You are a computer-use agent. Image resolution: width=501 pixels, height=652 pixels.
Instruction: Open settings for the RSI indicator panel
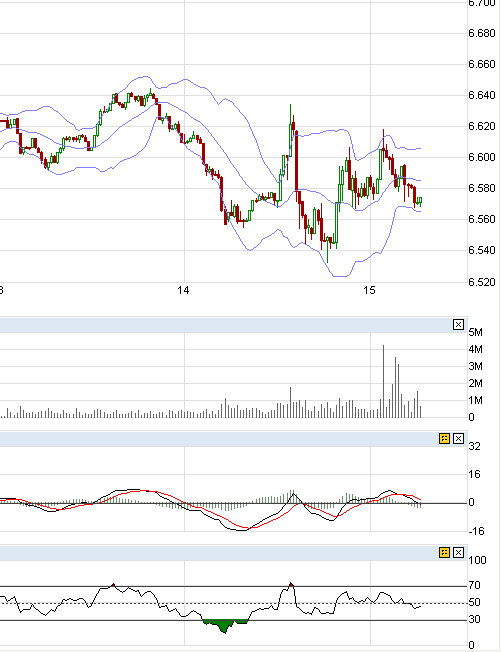coord(444,553)
